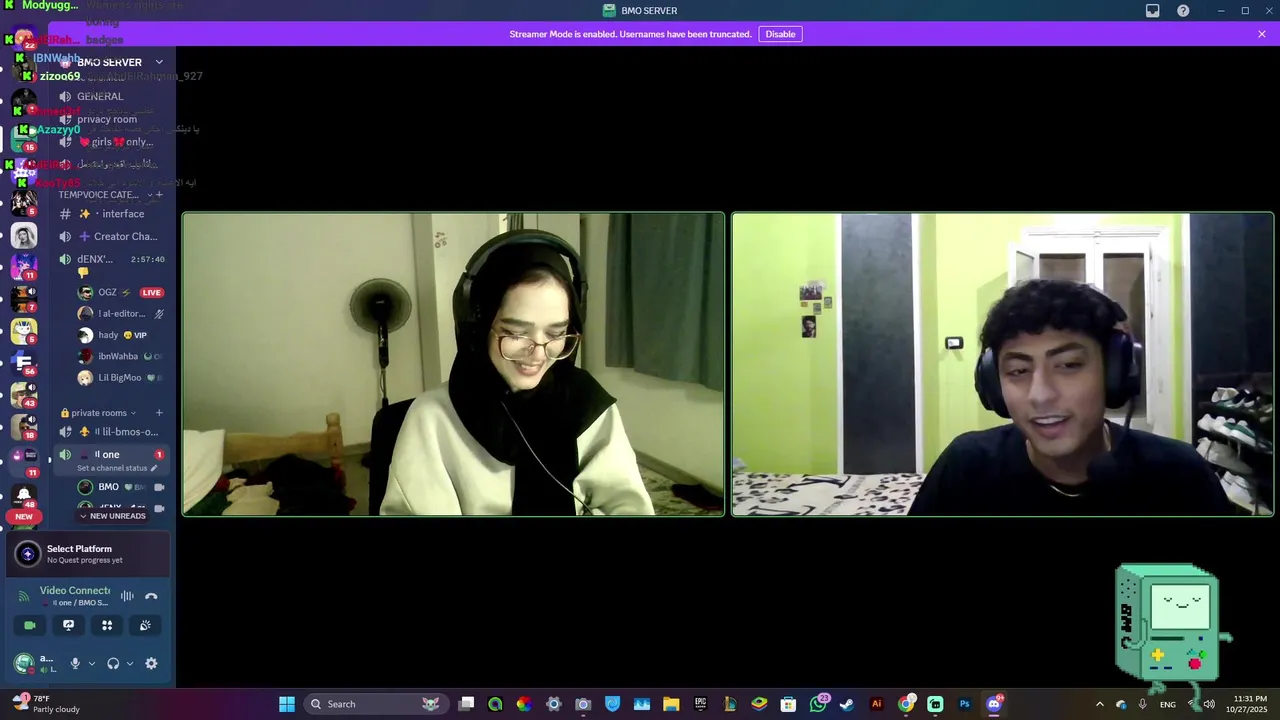The width and height of the screenshot is (1280, 720).
Task: Open Photoshop on the taskbar
Action: (964, 704)
